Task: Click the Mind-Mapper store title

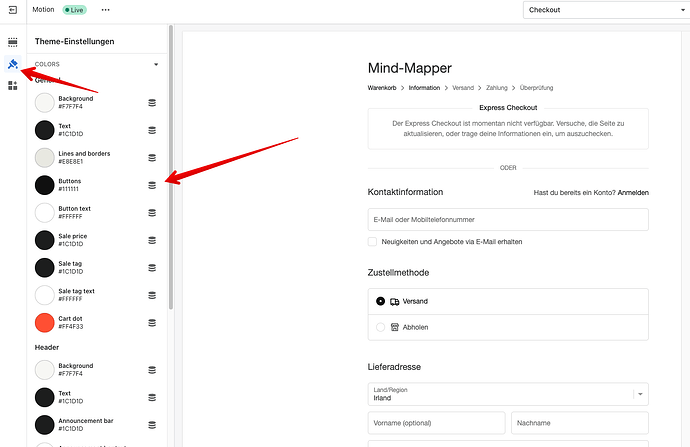Action: [410, 68]
